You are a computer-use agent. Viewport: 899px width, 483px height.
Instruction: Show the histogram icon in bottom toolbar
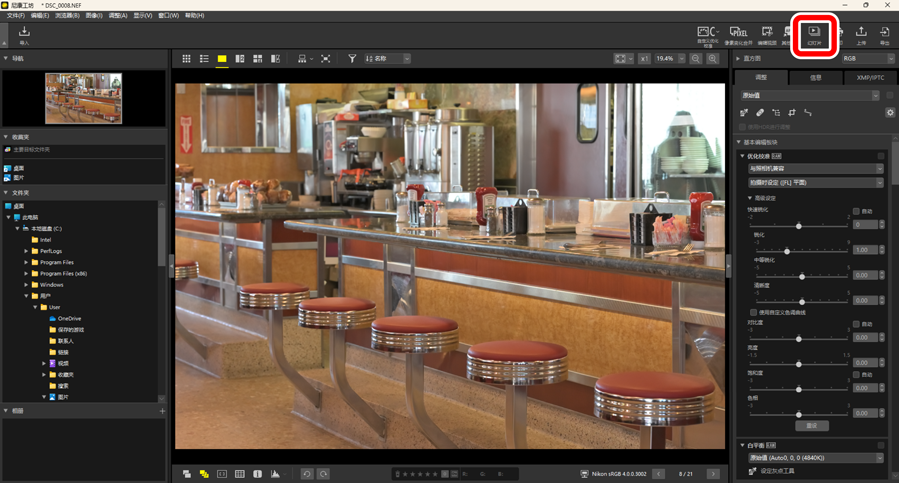pyautogui.click(x=275, y=474)
